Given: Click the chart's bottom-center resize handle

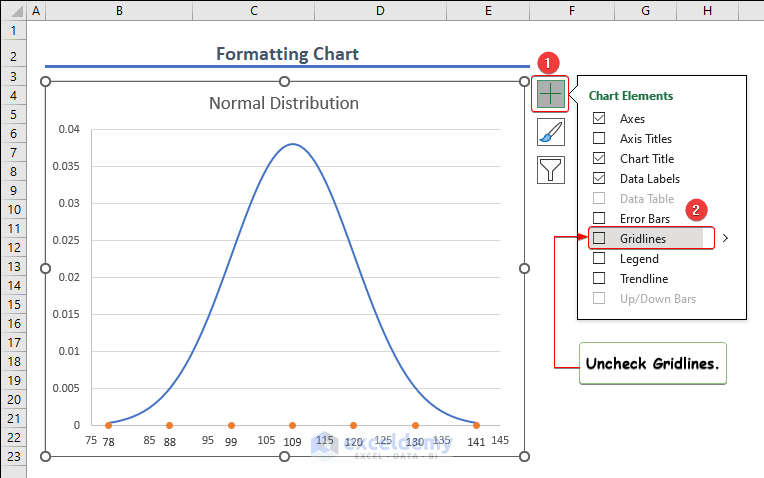Looking at the screenshot, I should click(284, 457).
